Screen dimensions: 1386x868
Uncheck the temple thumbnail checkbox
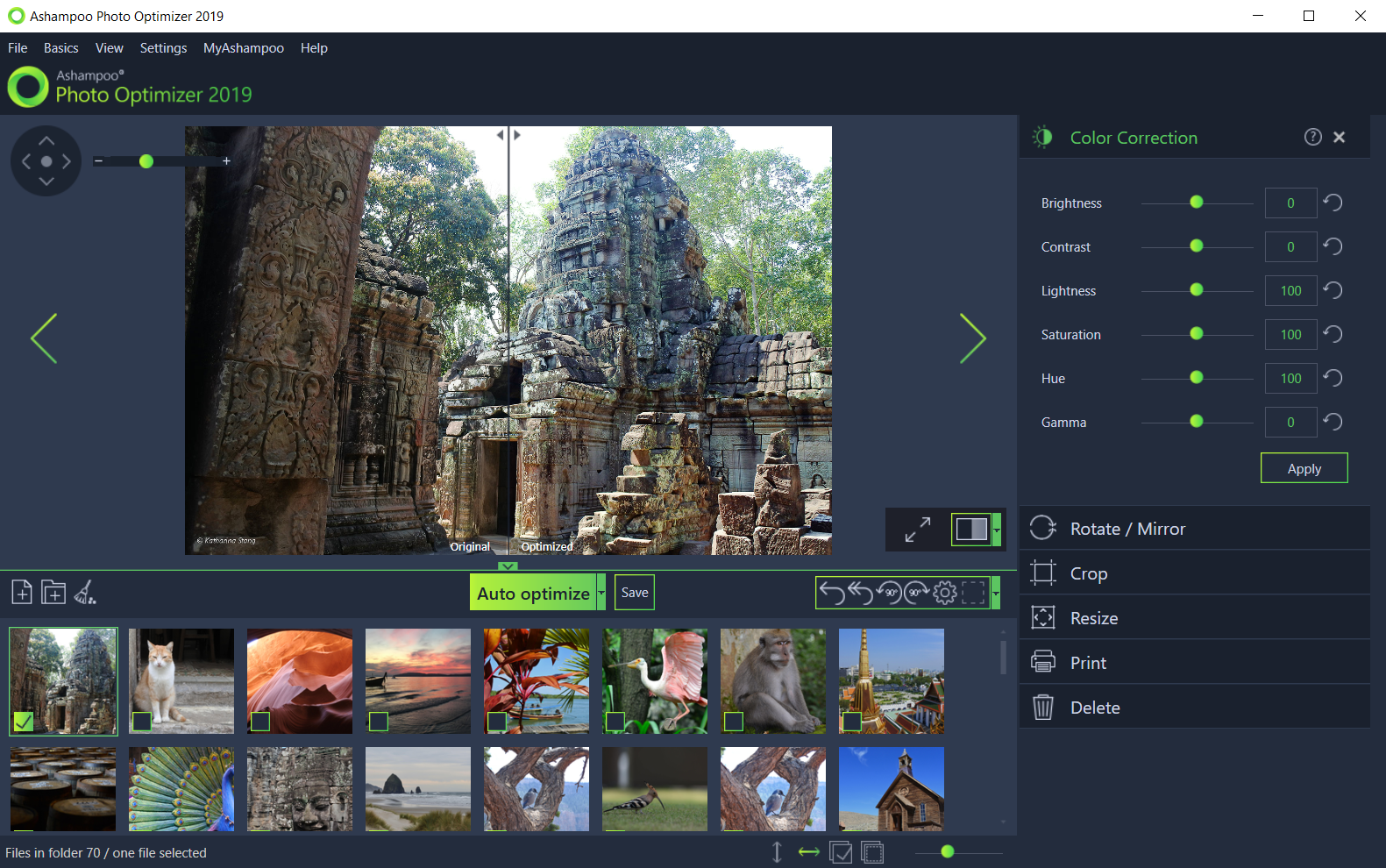coord(24,722)
